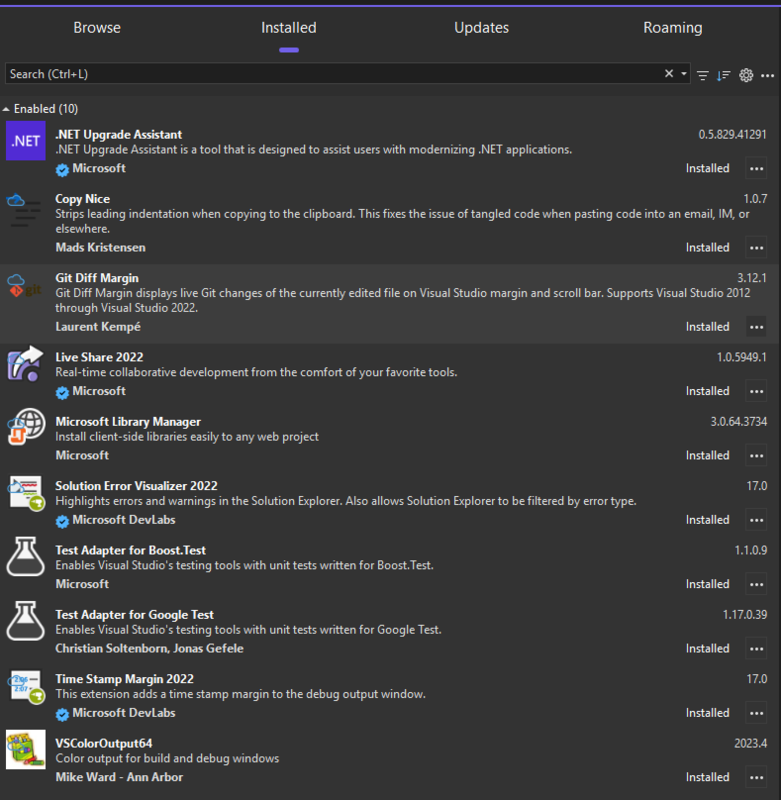Screen dimensions: 781x800
Task: Open more actions for Live Share 2022
Action: tap(756, 391)
